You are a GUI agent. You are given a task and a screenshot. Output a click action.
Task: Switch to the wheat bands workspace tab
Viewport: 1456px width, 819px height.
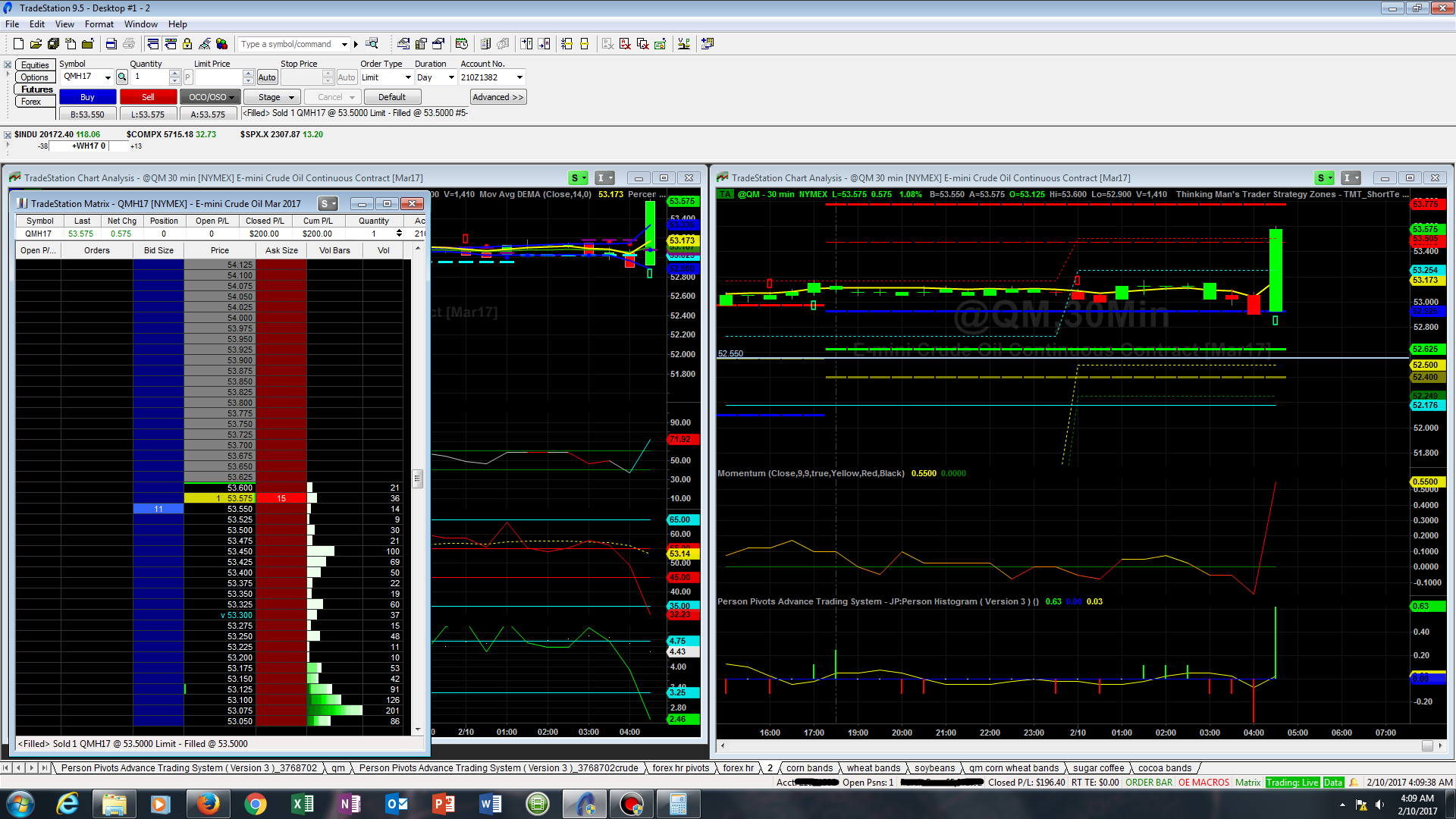pyautogui.click(x=873, y=768)
